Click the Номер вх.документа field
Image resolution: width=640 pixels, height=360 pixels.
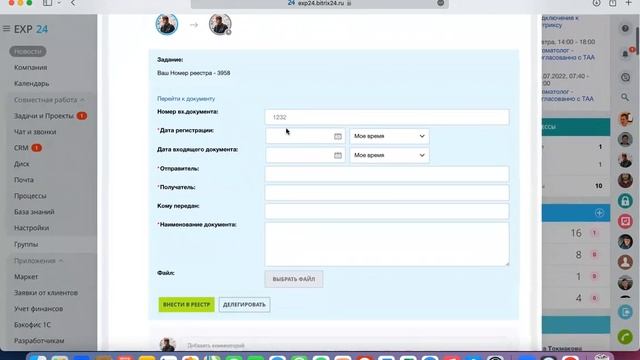(x=387, y=117)
